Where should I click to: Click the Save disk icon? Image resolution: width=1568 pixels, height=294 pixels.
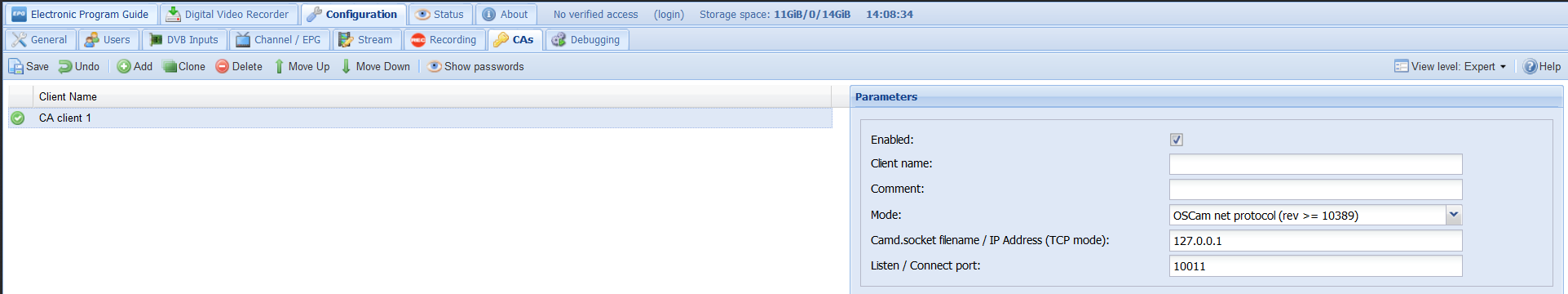pyautogui.click(x=16, y=67)
